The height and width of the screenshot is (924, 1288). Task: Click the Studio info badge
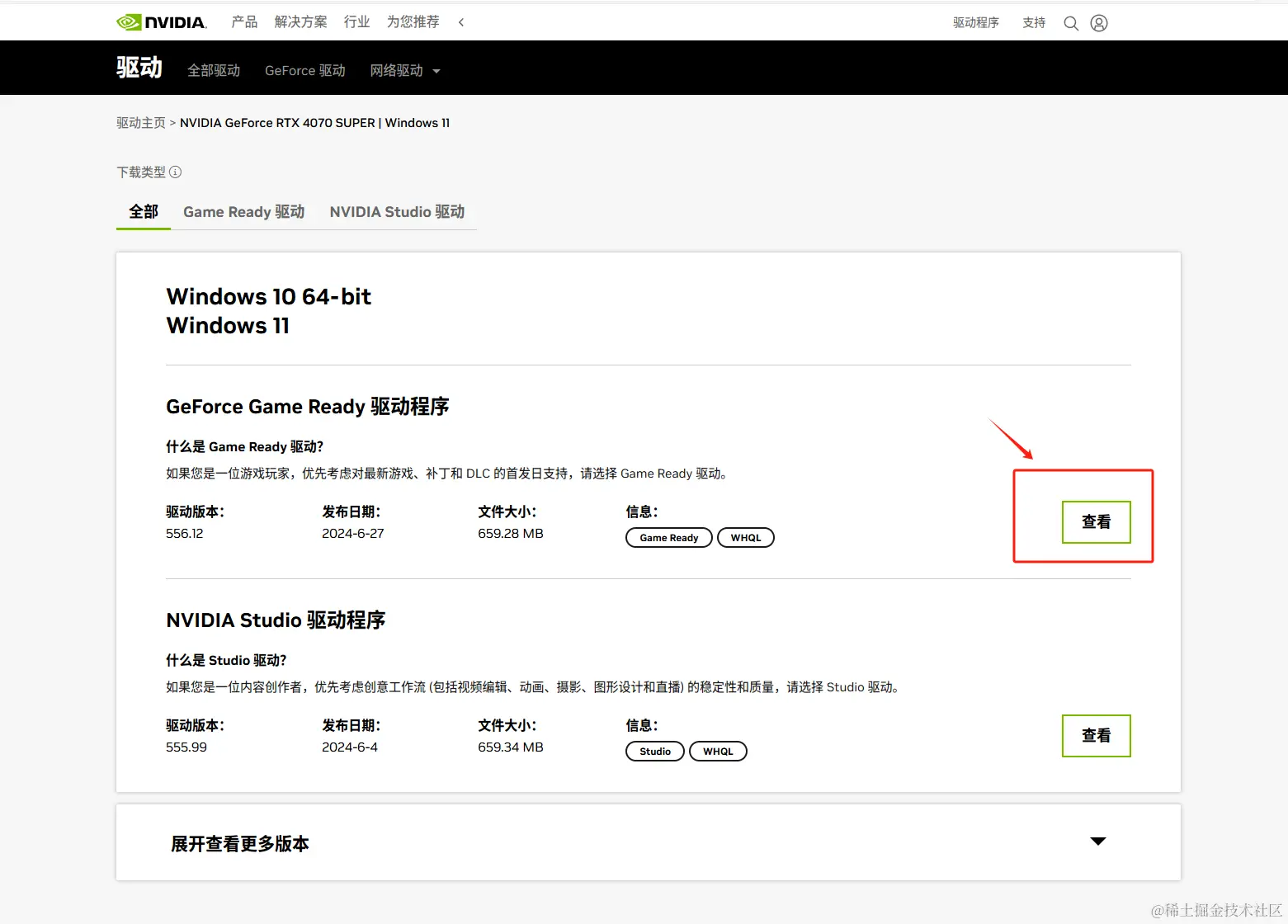(x=655, y=752)
